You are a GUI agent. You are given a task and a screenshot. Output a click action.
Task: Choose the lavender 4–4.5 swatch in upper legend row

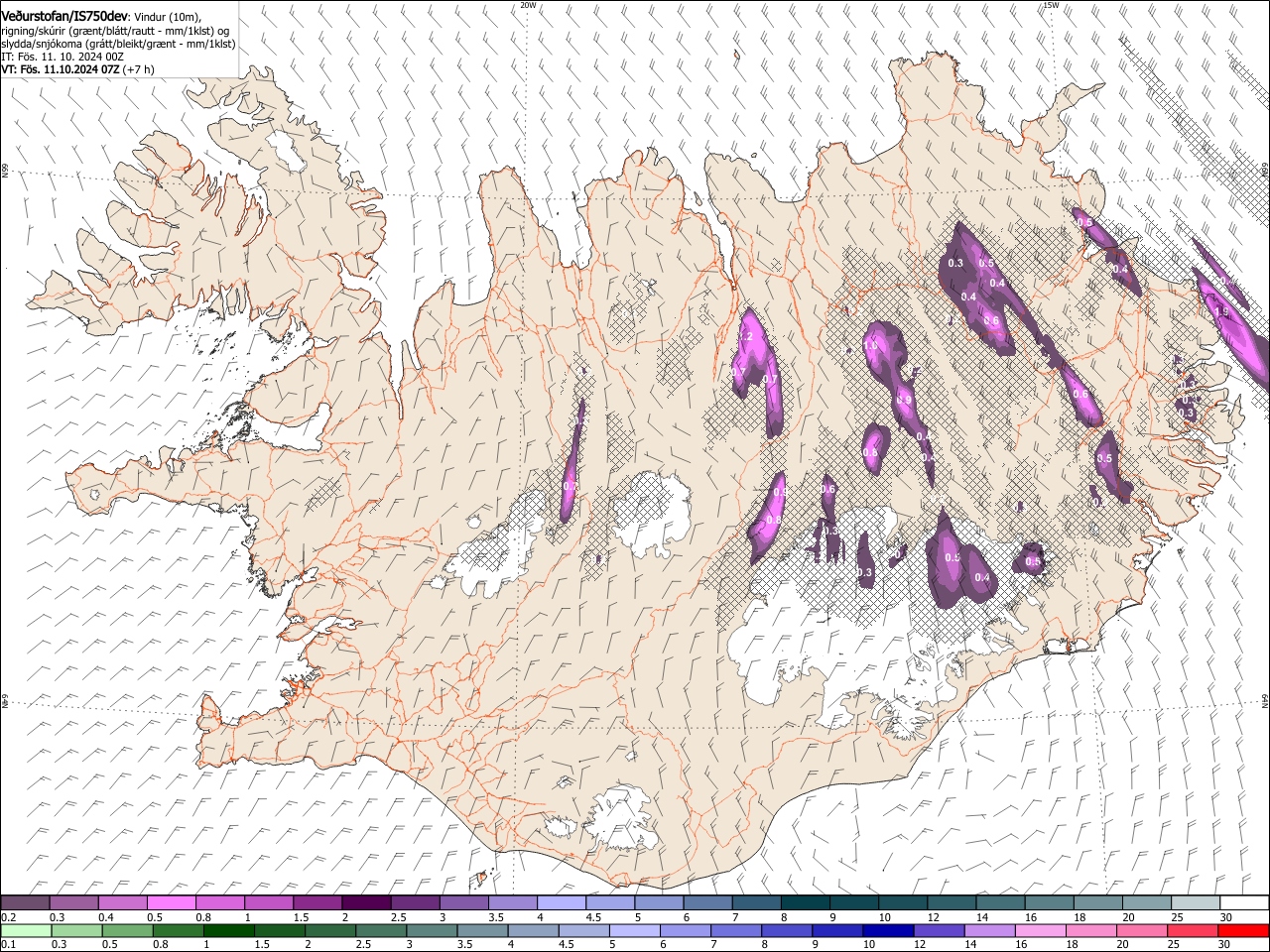(x=561, y=903)
